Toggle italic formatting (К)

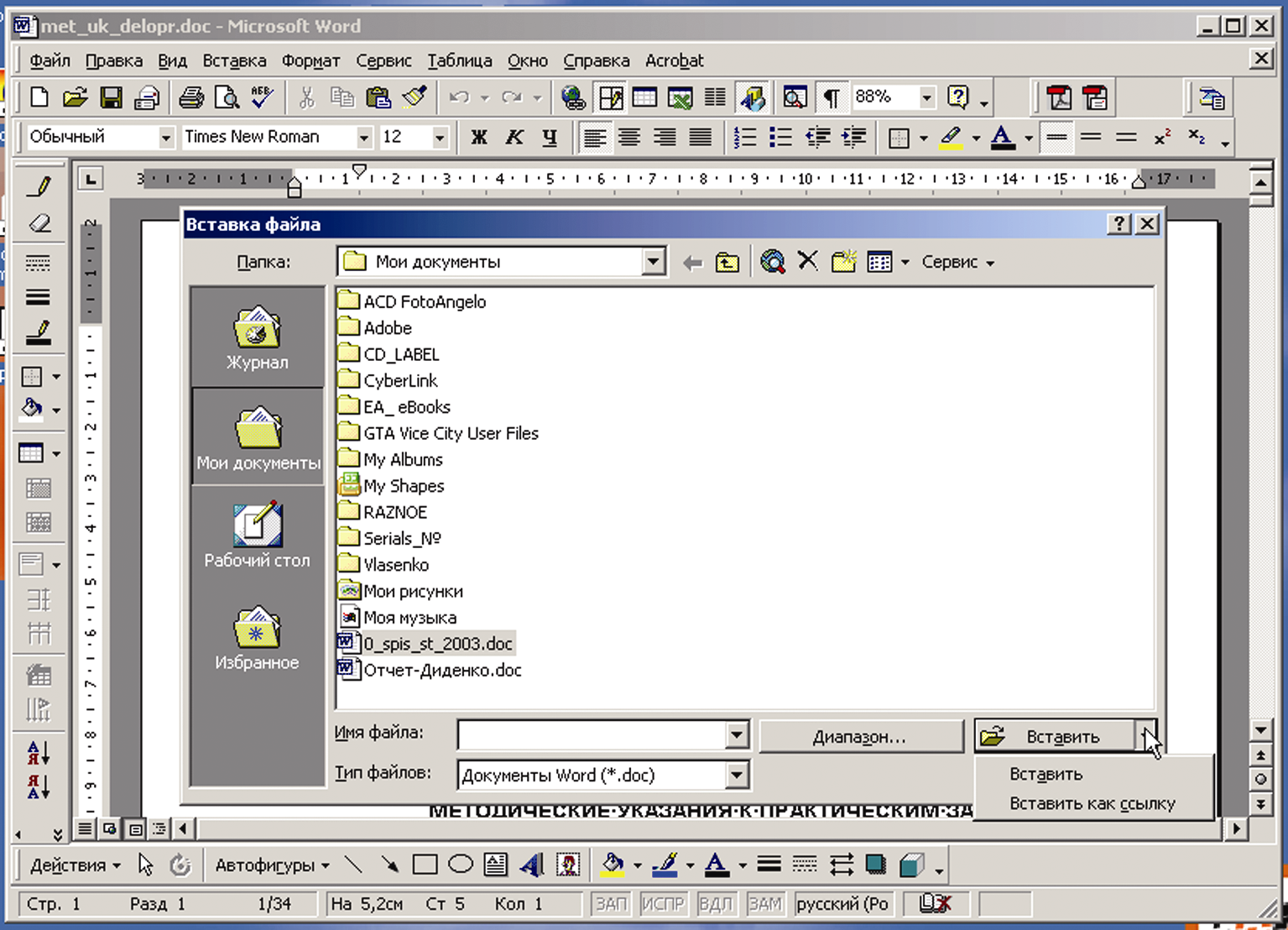point(514,138)
